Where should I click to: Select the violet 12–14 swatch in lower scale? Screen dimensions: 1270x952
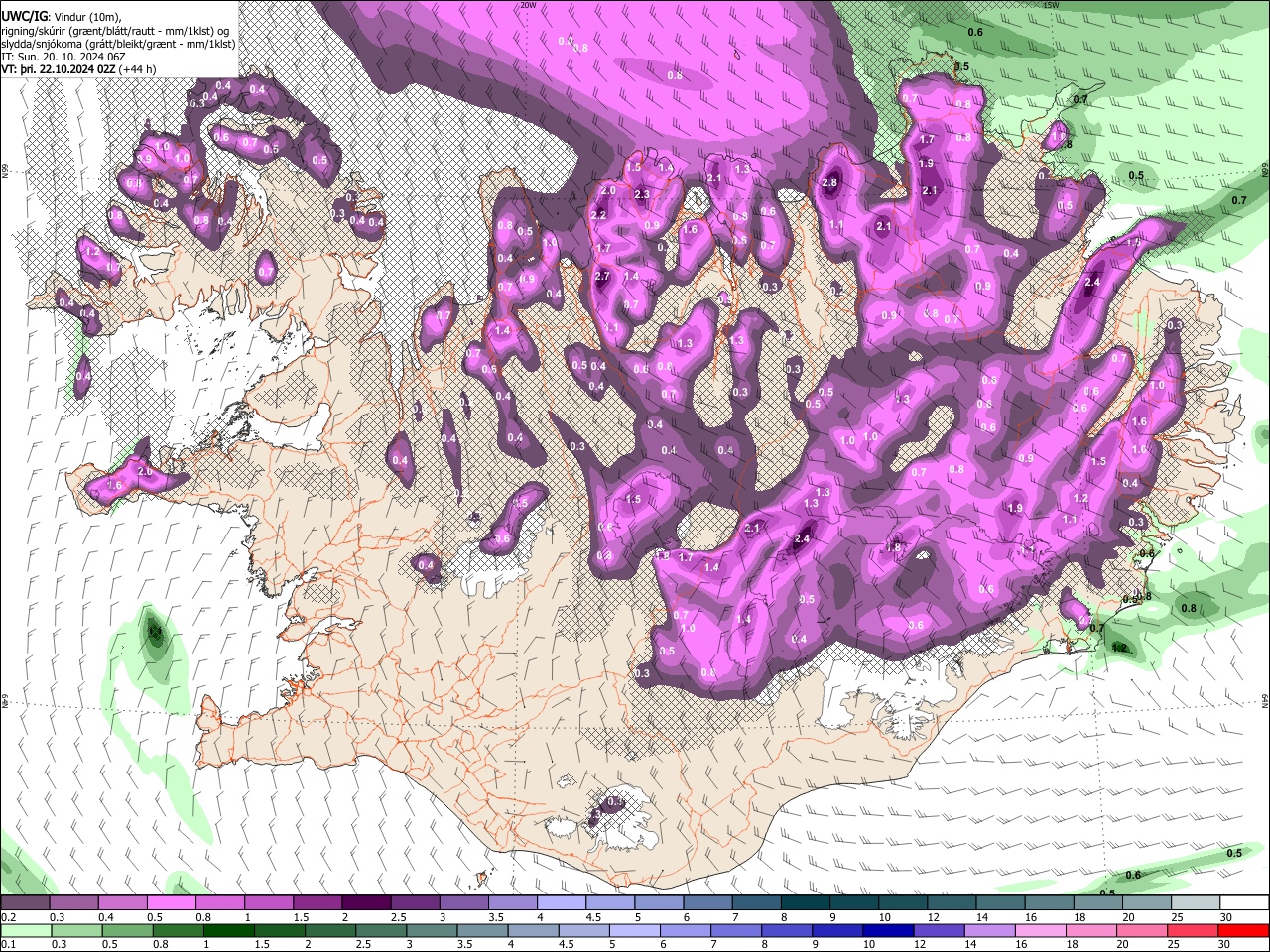tap(939, 929)
